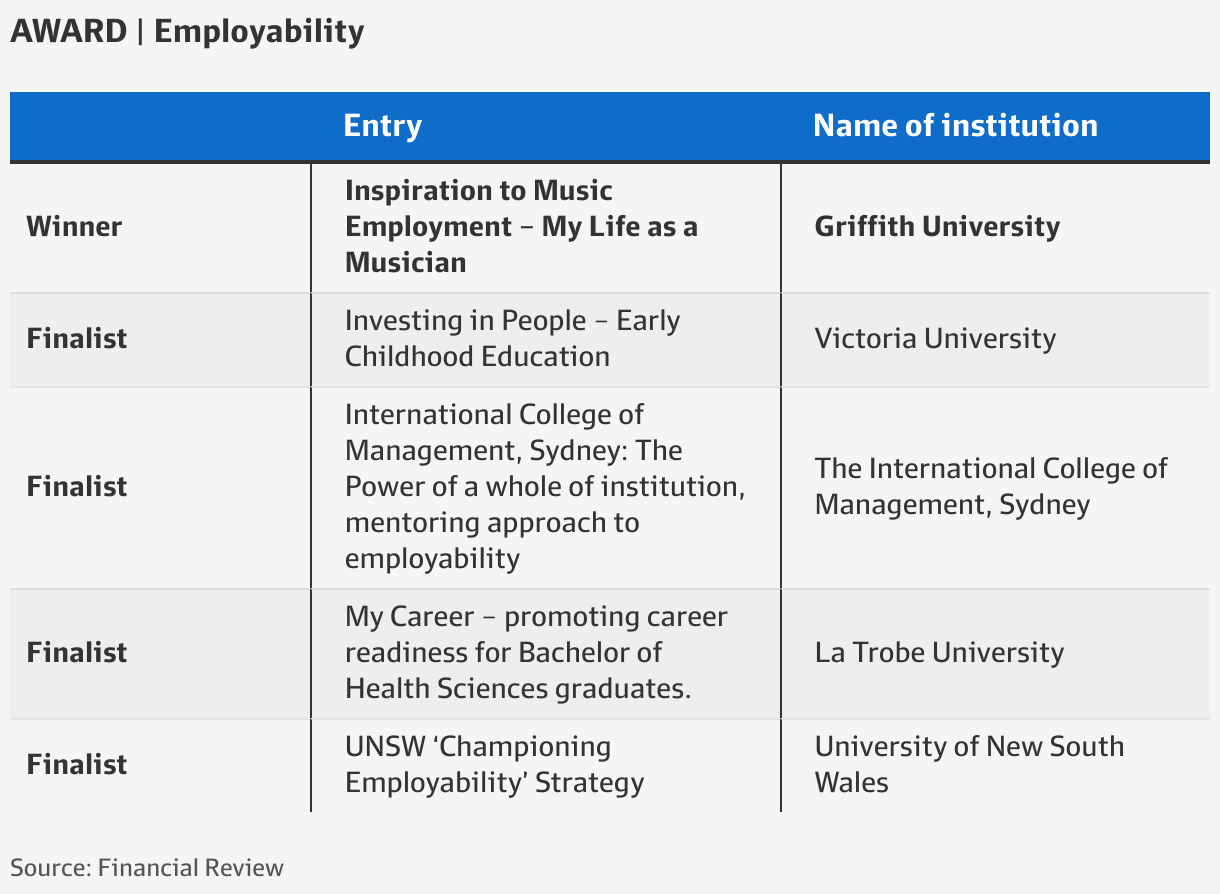Select 'The International College of Management, Sydney' cell
Image resolution: width=1220 pixels, height=894 pixels.
(x=991, y=486)
